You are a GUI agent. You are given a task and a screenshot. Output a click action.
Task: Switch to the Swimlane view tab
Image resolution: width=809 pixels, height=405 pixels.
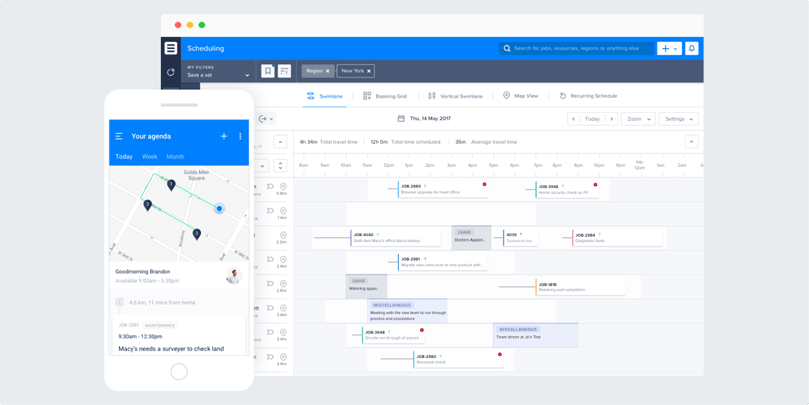pyautogui.click(x=325, y=96)
